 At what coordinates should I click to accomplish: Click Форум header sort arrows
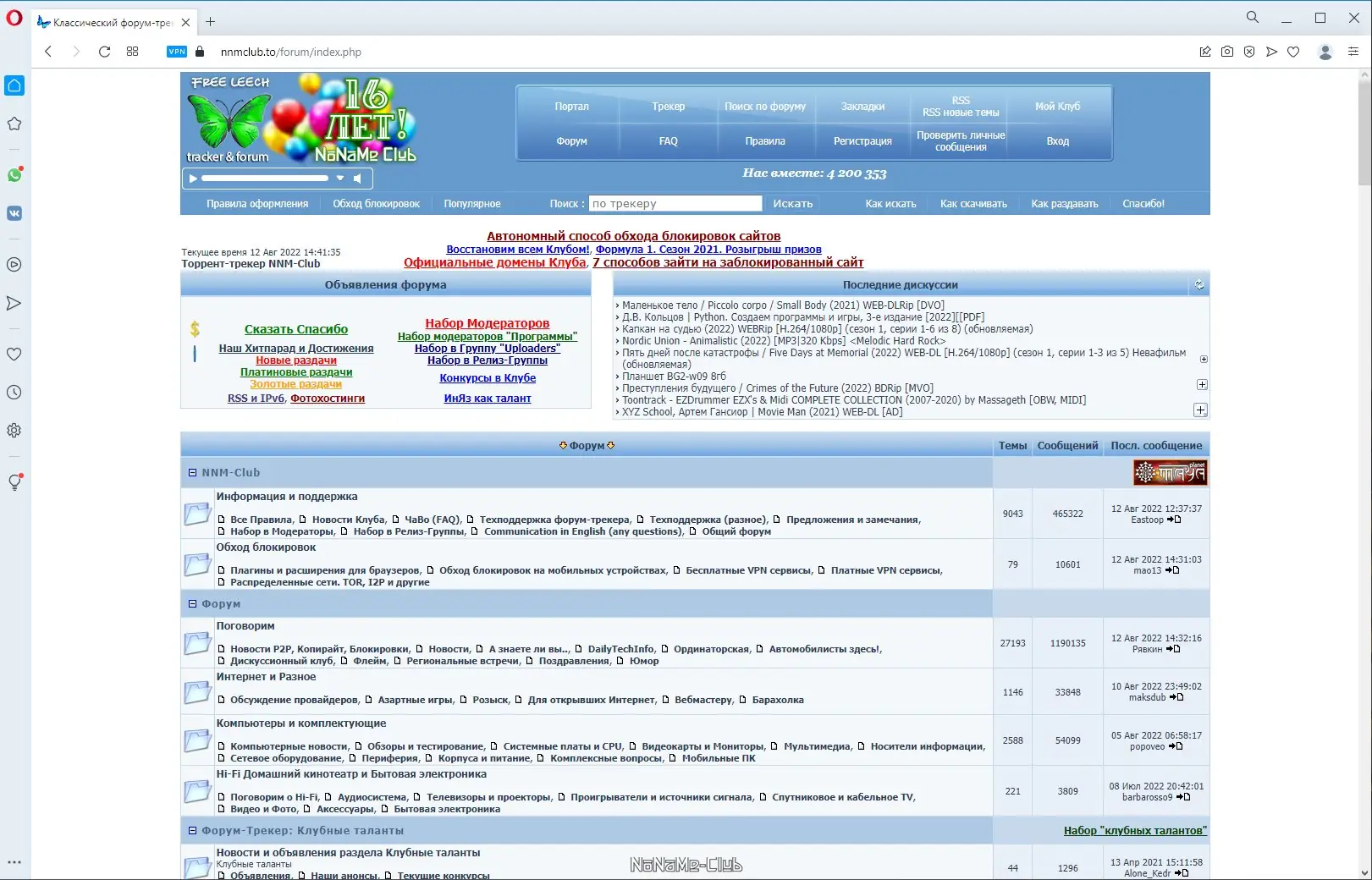coord(587,446)
